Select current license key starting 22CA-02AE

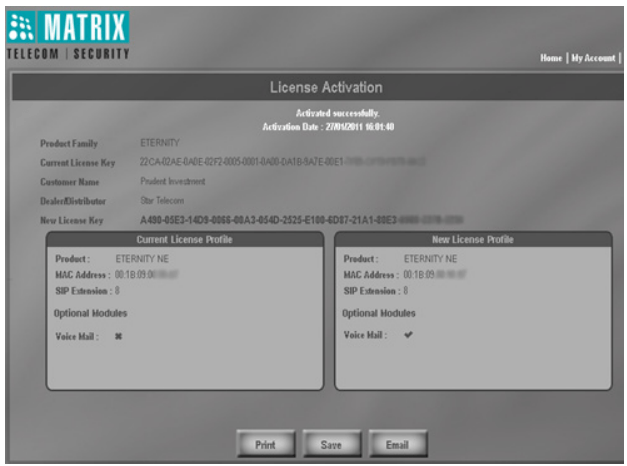(x=282, y=162)
